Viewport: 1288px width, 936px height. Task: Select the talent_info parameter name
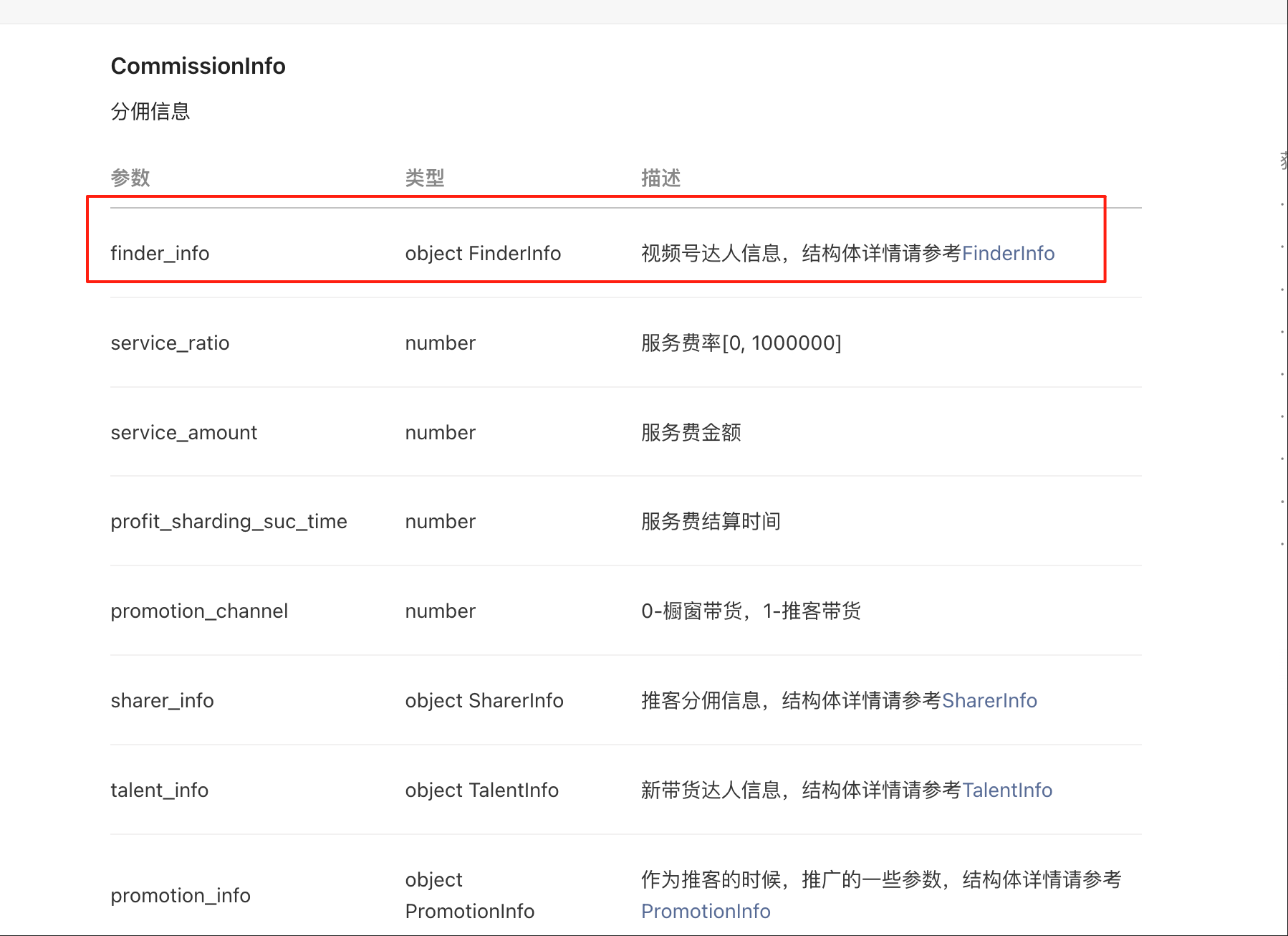[159, 790]
